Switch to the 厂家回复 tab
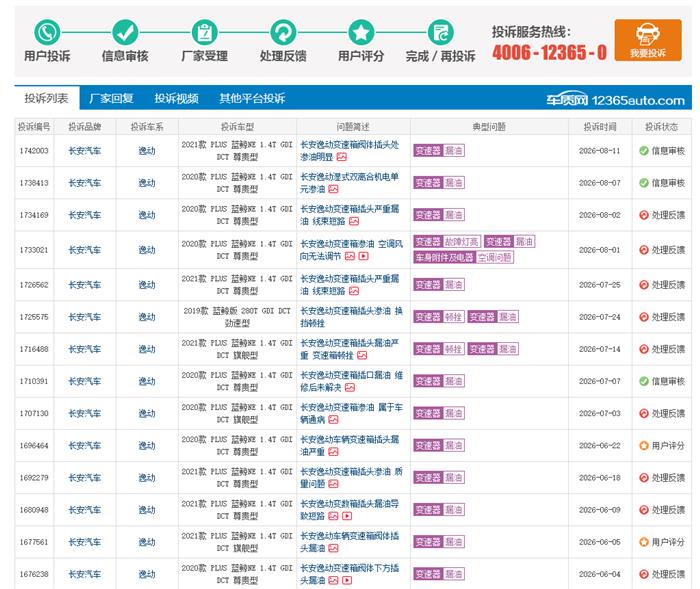 (111, 98)
